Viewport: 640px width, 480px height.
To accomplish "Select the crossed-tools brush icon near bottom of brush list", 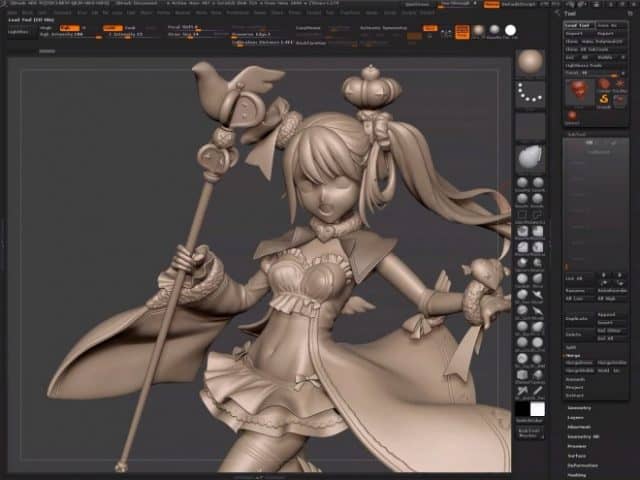I will pyautogui.click(x=522, y=391).
